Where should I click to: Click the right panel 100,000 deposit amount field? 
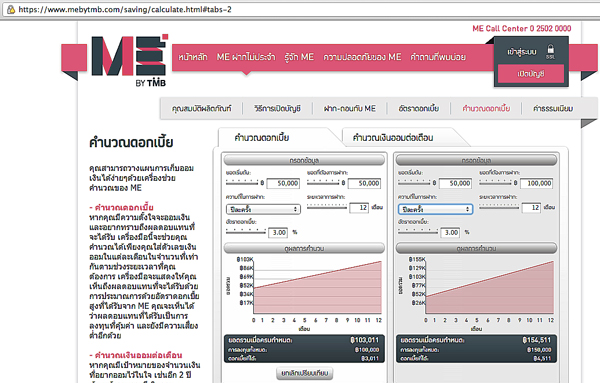tap(536, 183)
